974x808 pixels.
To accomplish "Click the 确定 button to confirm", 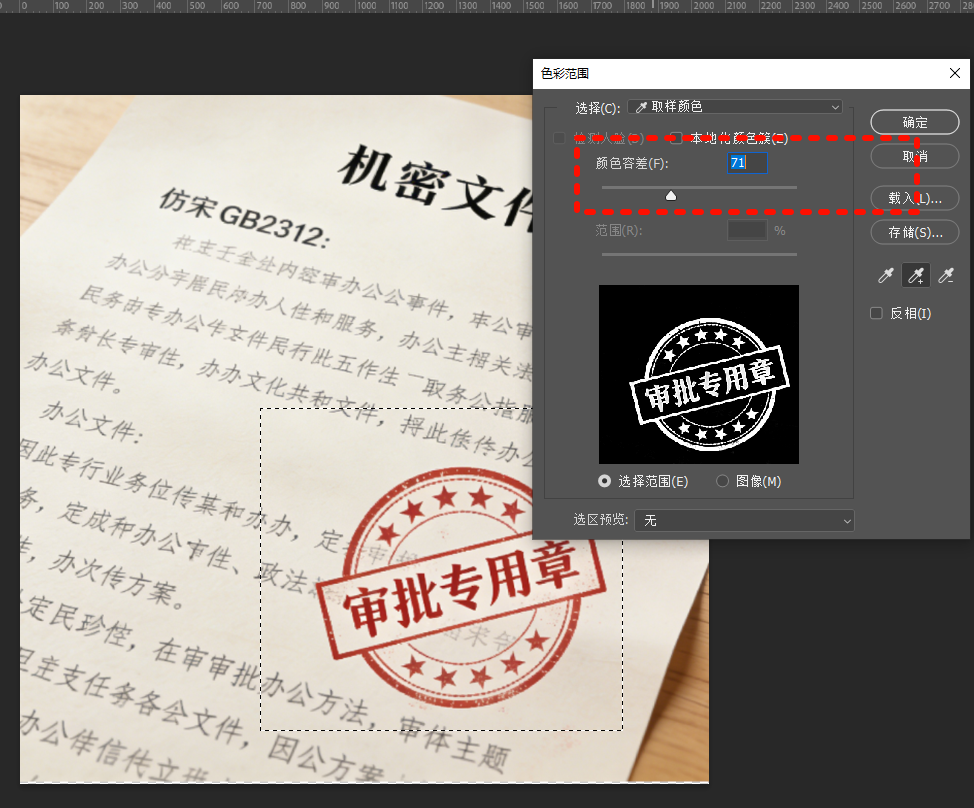I will tap(915, 122).
